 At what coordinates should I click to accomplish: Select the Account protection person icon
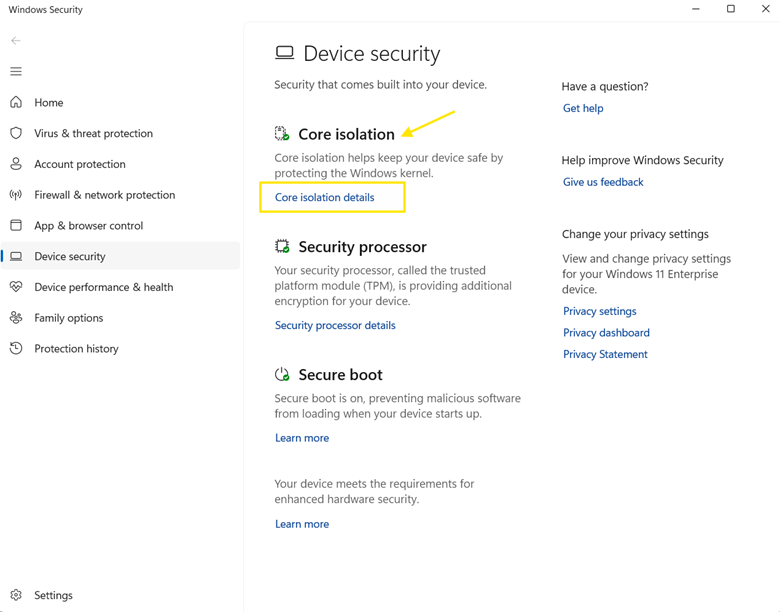click(x=16, y=164)
